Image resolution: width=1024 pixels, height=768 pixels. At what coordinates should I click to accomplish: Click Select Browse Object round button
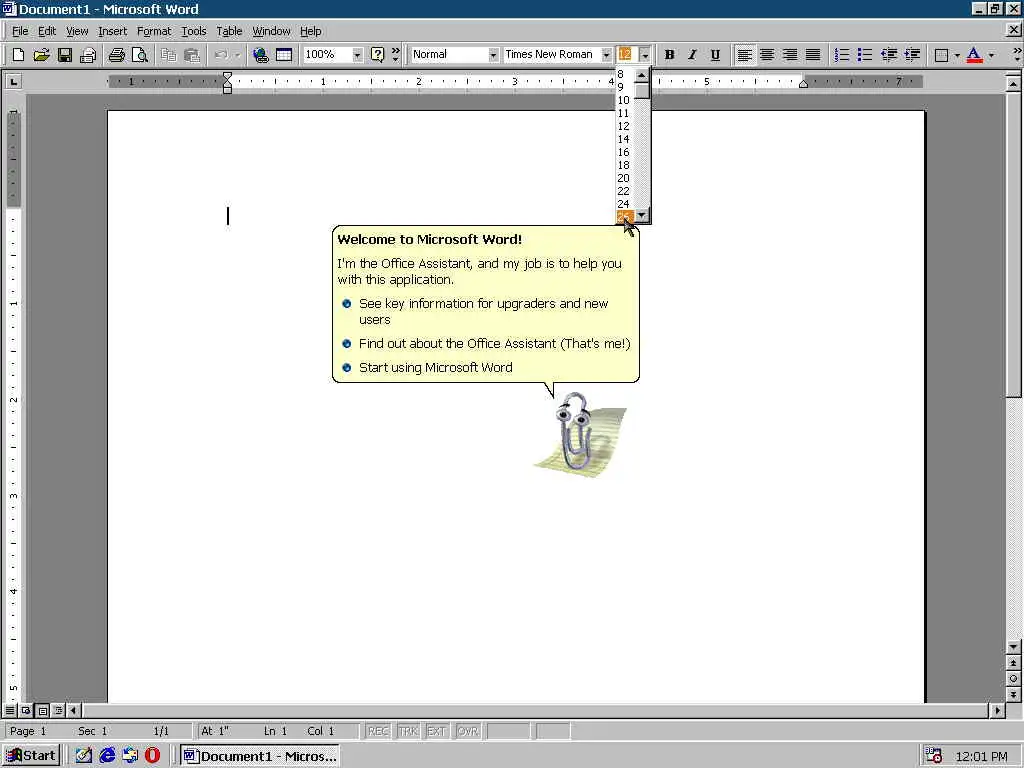(x=1014, y=679)
